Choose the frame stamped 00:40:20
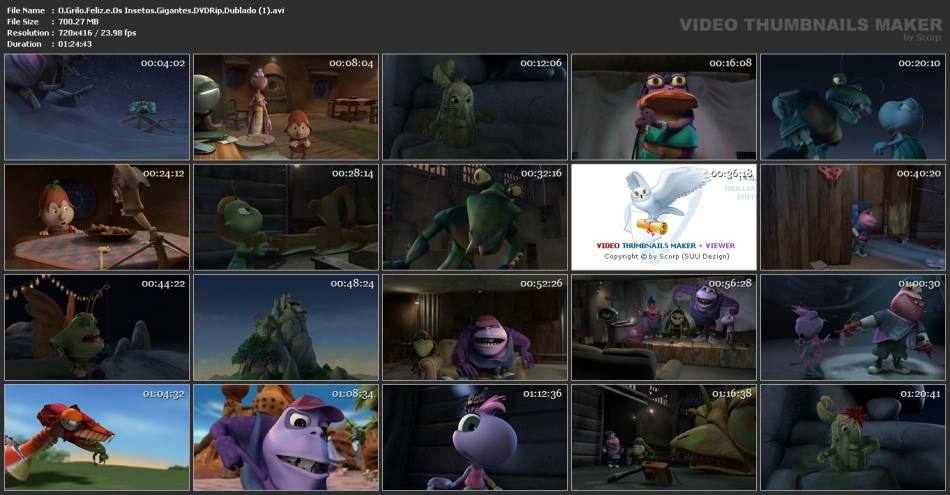 pyautogui.click(x=853, y=217)
